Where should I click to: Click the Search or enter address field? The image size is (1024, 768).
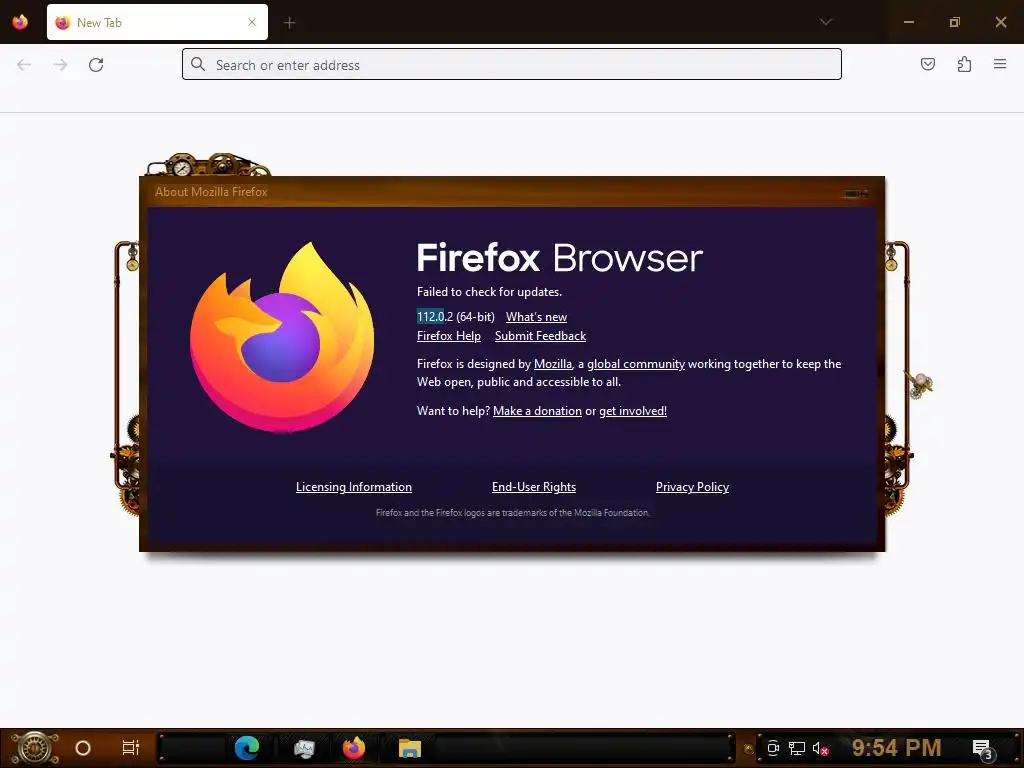click(x=511, y=64)
